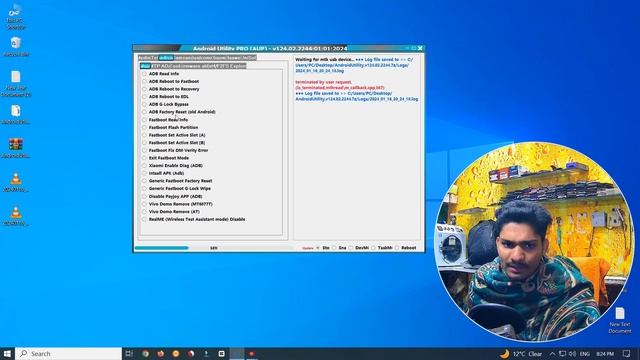Toggle the Reboot checkbox
This screenshot has height=360, width=640.
(x=397, y=248)
